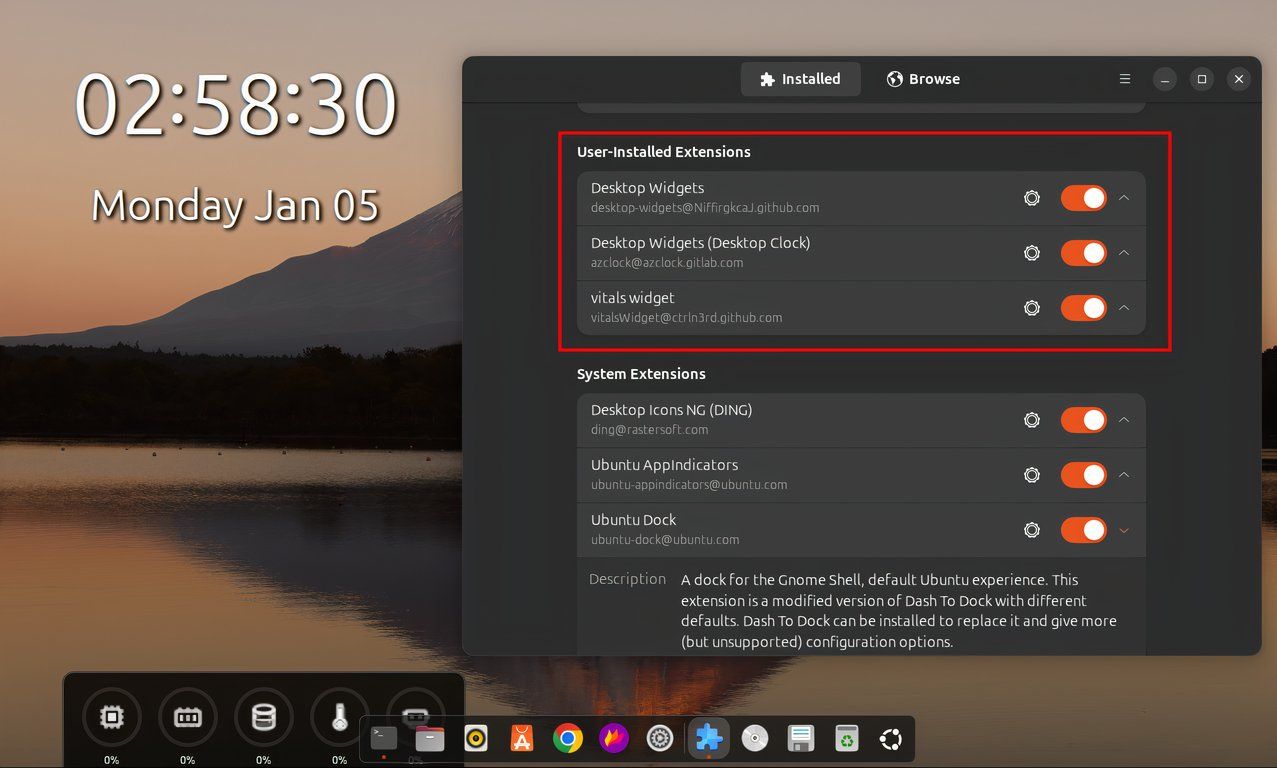The image size is (1277, 768).
Task: Open settings for the Desktop Clock extension
Action: [1031, 253]
